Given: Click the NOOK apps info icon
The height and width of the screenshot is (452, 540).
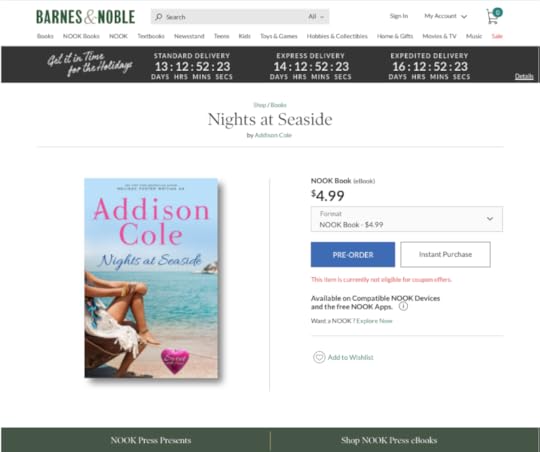Looking at the screenshot, I should (403, 306).
